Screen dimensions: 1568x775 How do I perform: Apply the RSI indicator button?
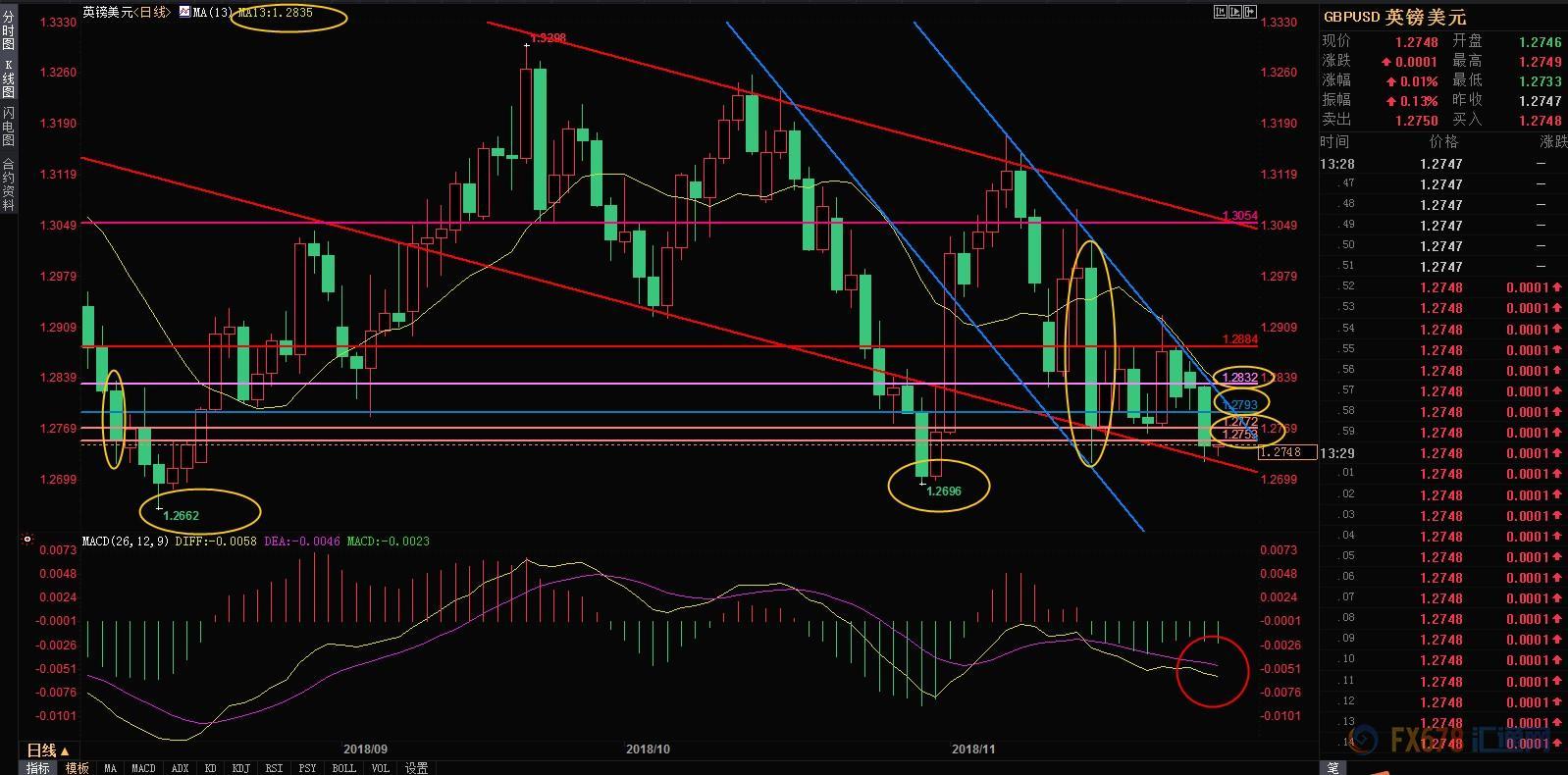click(274, 768)
